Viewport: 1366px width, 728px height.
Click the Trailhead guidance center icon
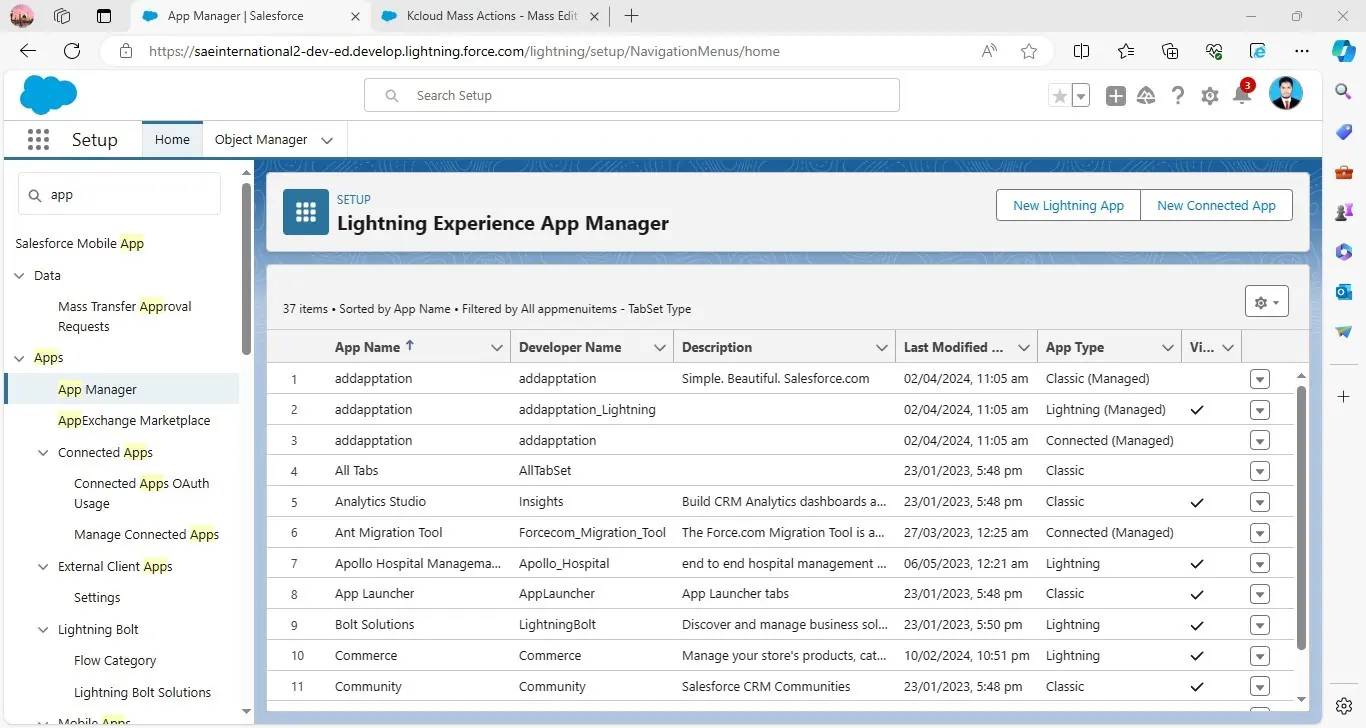tap(1147, 96)
